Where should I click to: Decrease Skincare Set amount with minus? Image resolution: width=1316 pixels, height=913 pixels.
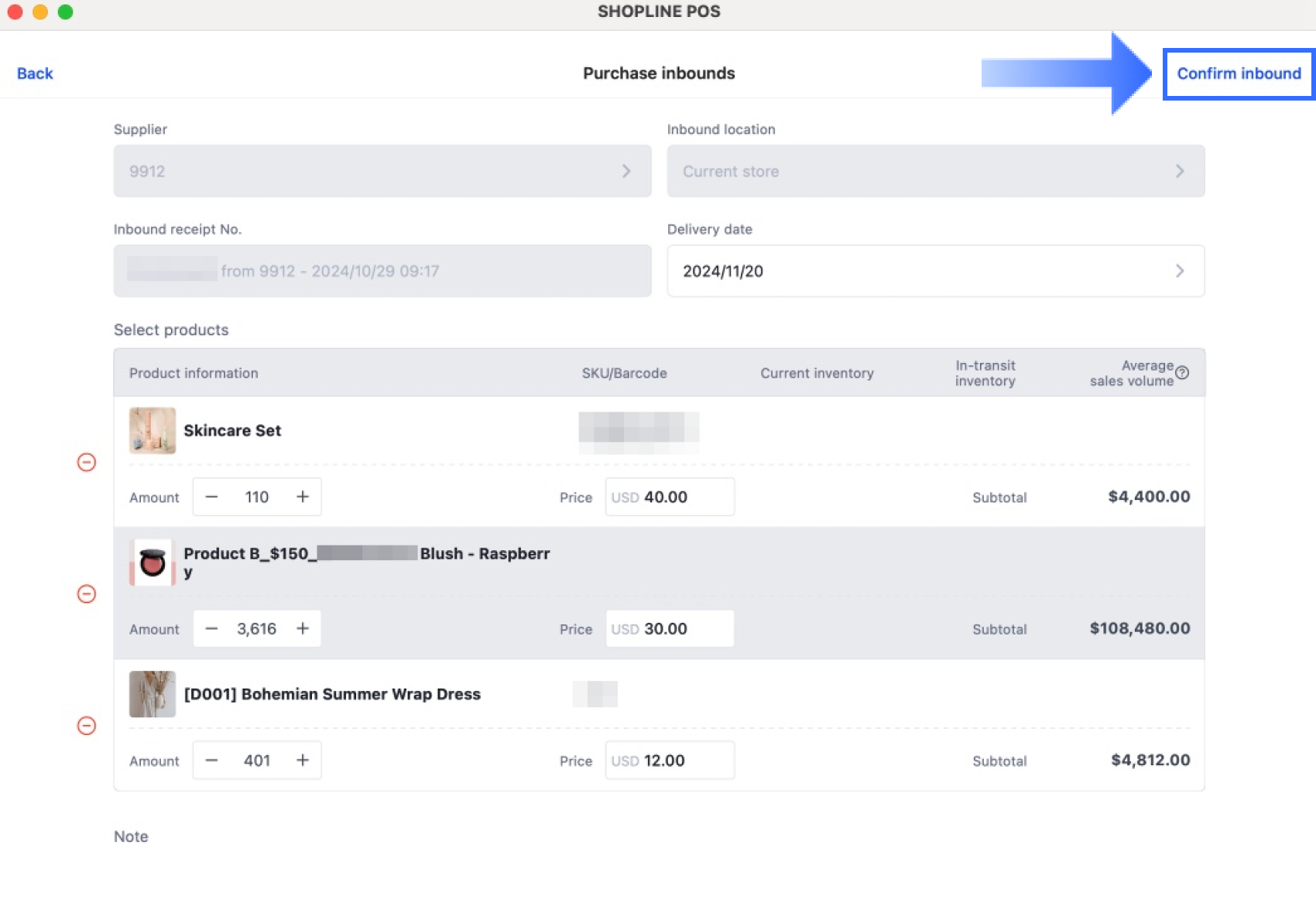(211, 497)
